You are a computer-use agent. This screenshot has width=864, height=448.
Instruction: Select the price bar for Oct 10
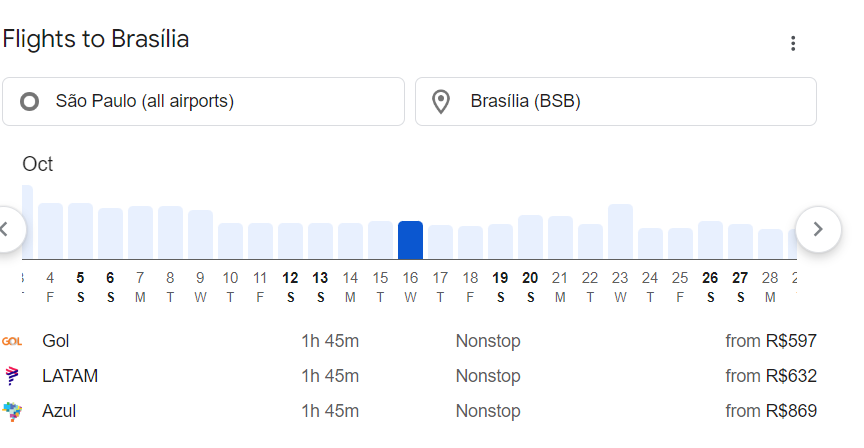pyautogui.click(x=230, y=241)
